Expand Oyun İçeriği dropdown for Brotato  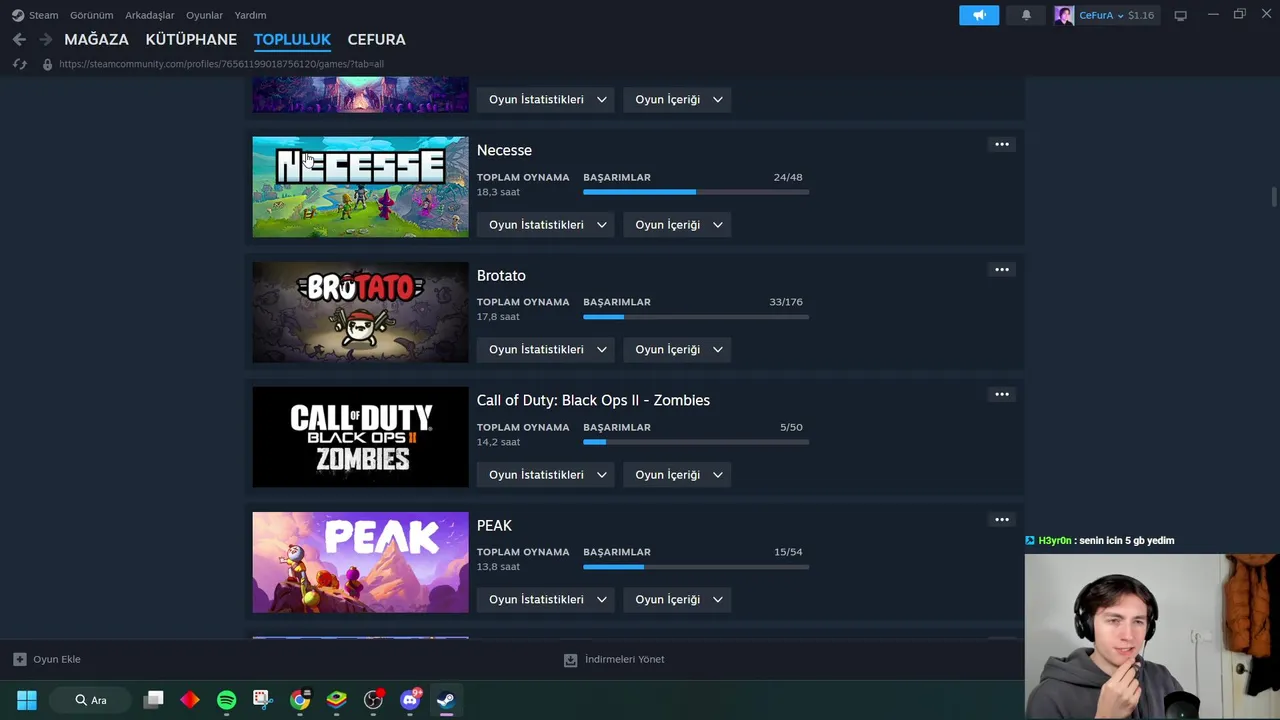tap(677, 350)
